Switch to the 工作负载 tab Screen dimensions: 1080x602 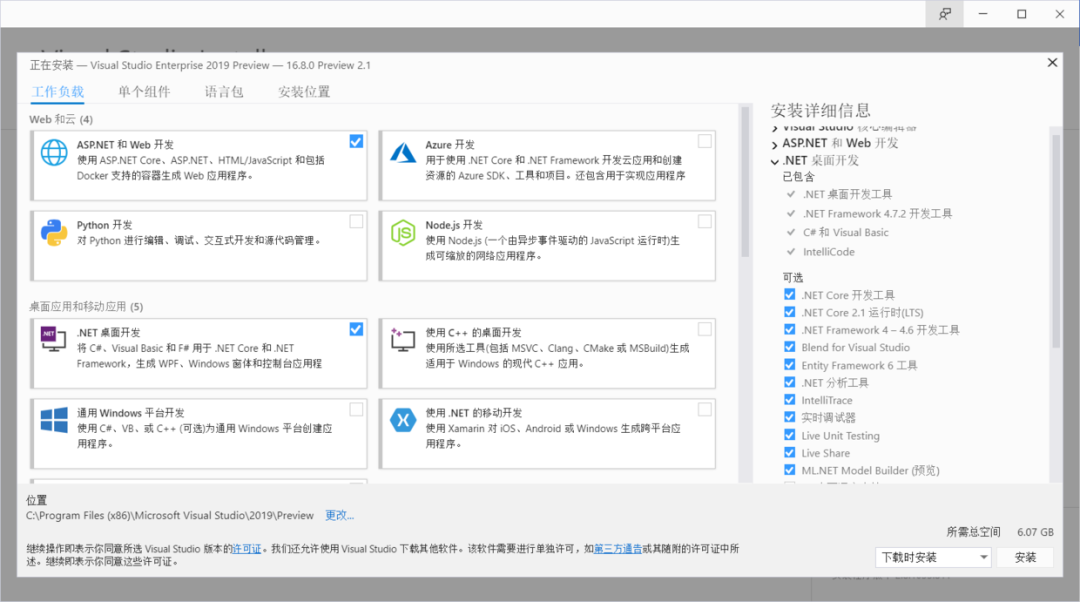[x=58, y=92]
